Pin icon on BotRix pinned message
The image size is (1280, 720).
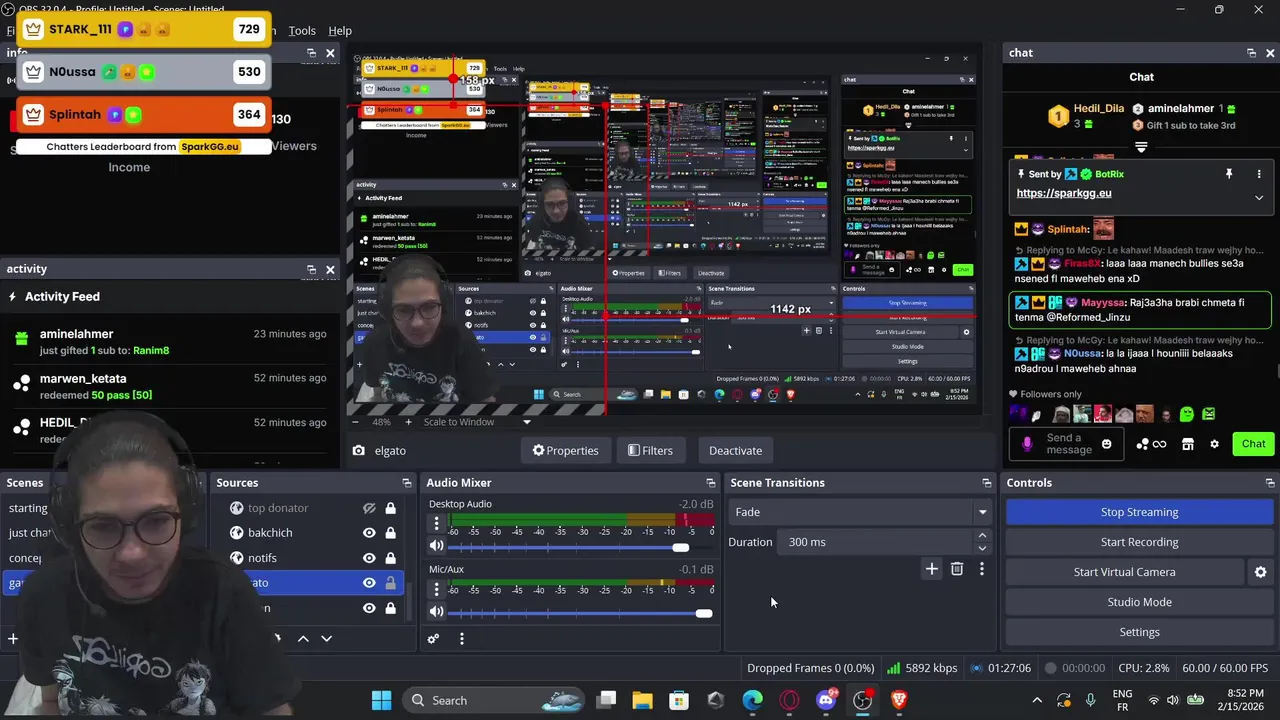click(x=1229, y=174)
